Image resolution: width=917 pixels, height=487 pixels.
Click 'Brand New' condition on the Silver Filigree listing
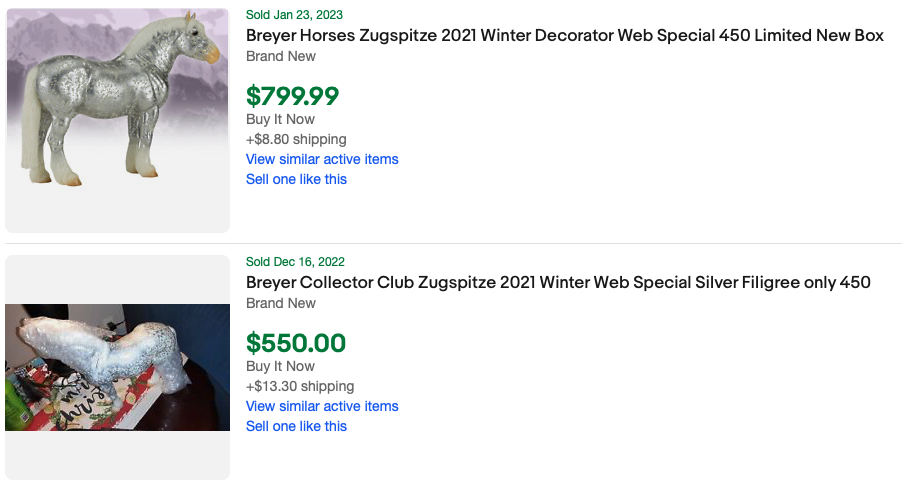(x=281, y=303)
